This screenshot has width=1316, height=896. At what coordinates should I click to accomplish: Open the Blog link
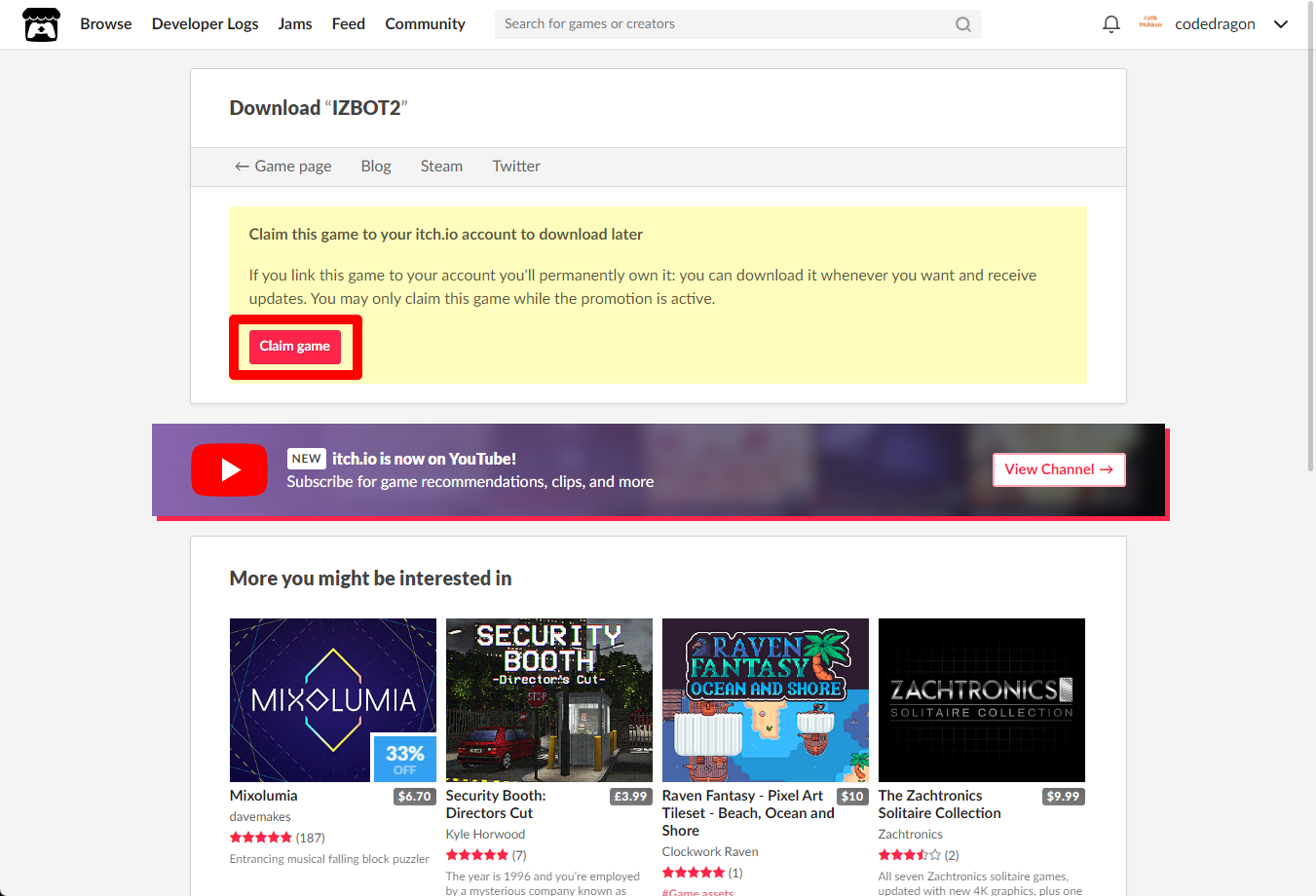[x=376, y=167]
